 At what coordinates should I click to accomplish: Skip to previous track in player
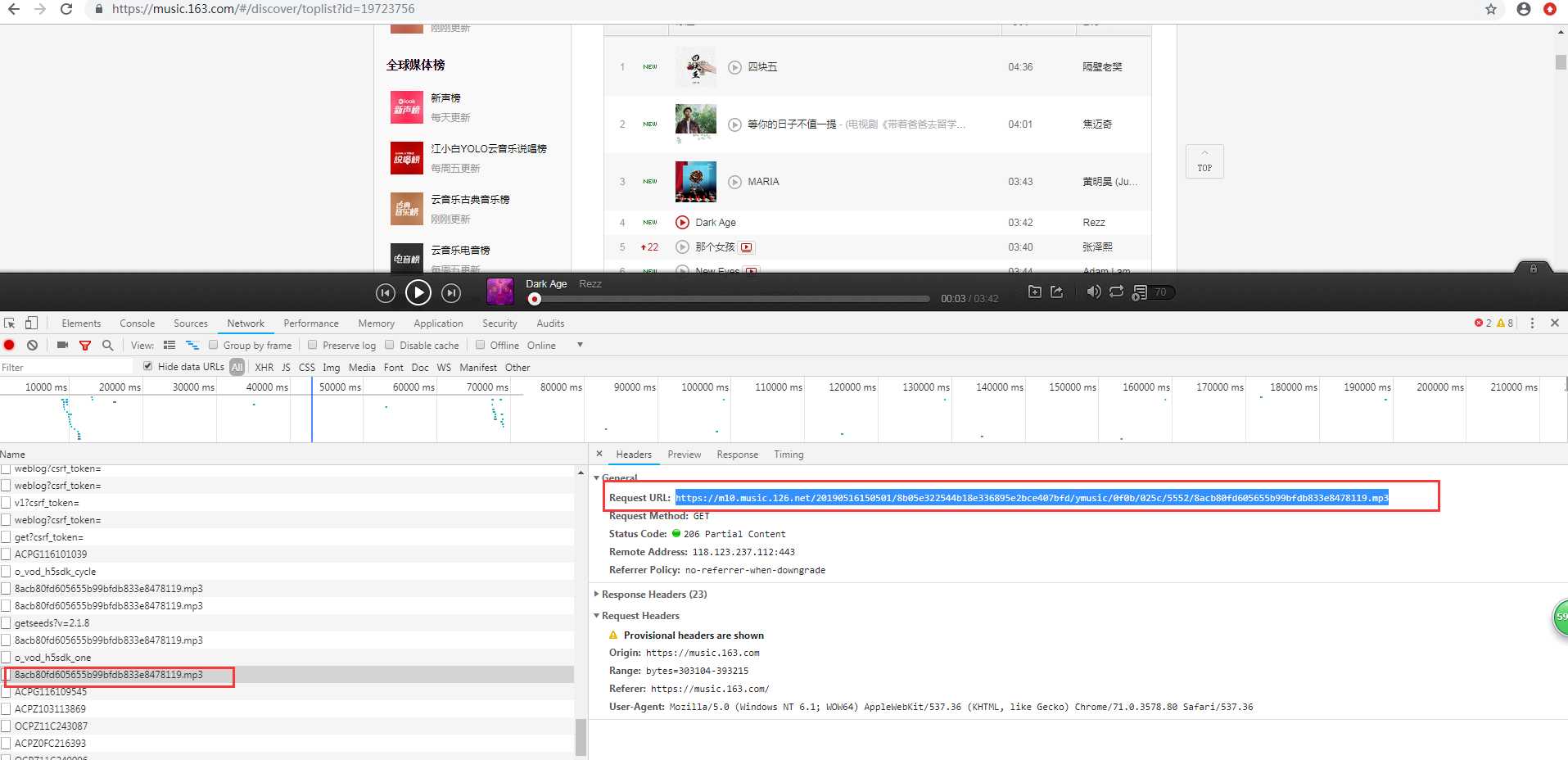pos(385,292)
